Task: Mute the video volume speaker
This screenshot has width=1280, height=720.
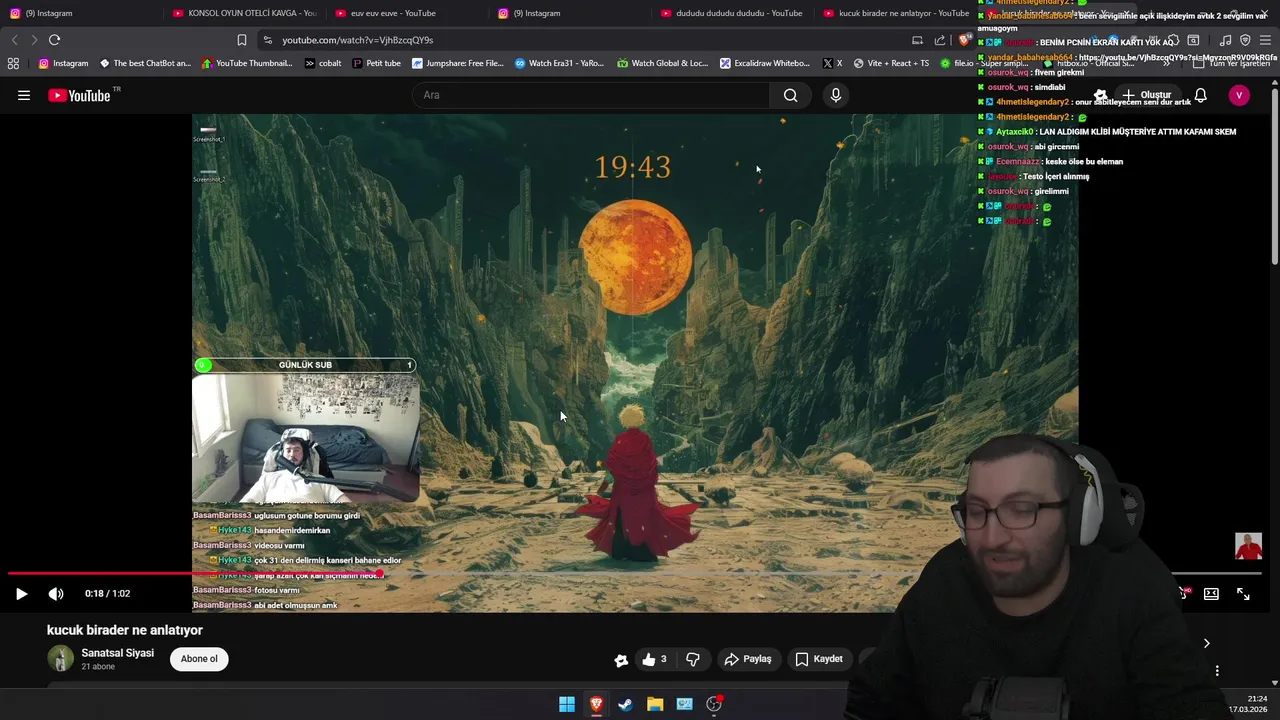Action: click(56, 594)
